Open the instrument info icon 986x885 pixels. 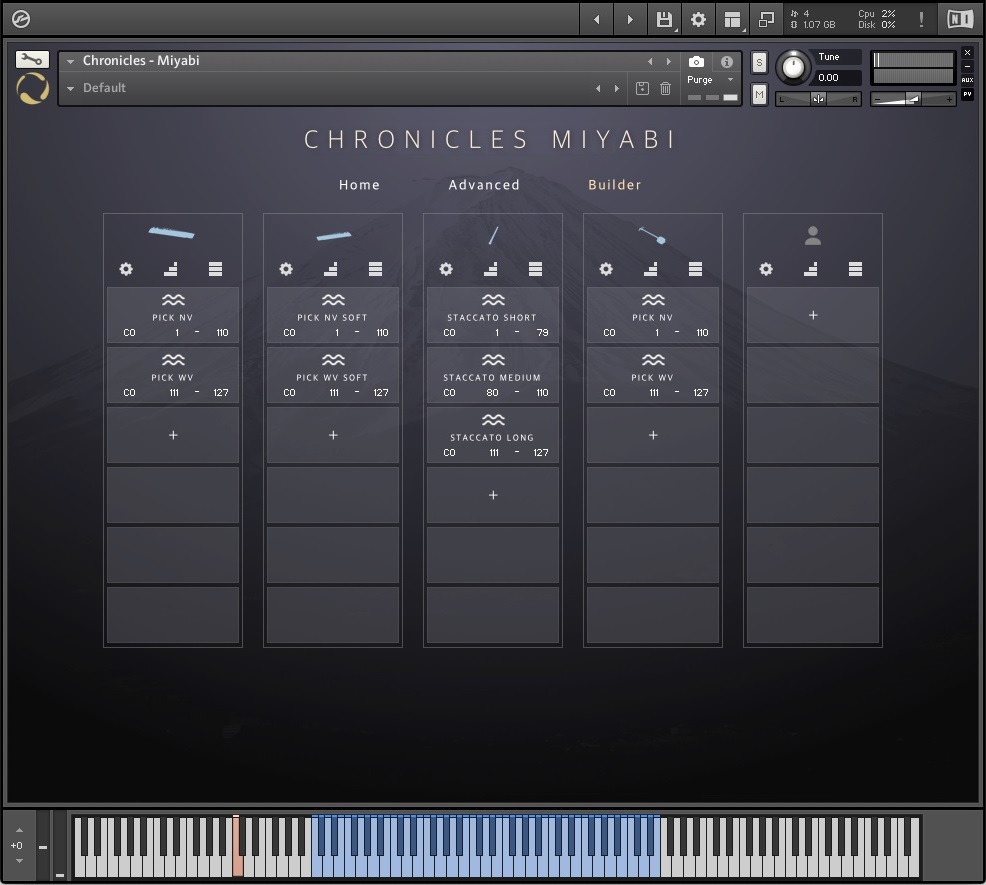coord(727,62)
